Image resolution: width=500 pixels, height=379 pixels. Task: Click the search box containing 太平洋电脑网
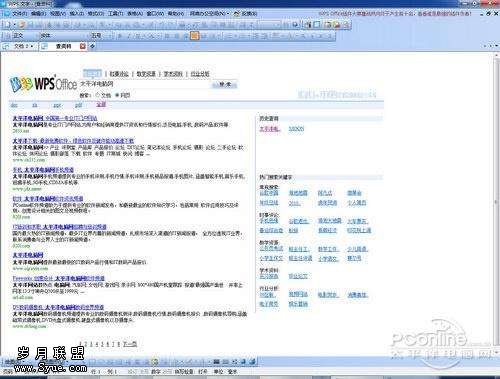coord(144,84)
